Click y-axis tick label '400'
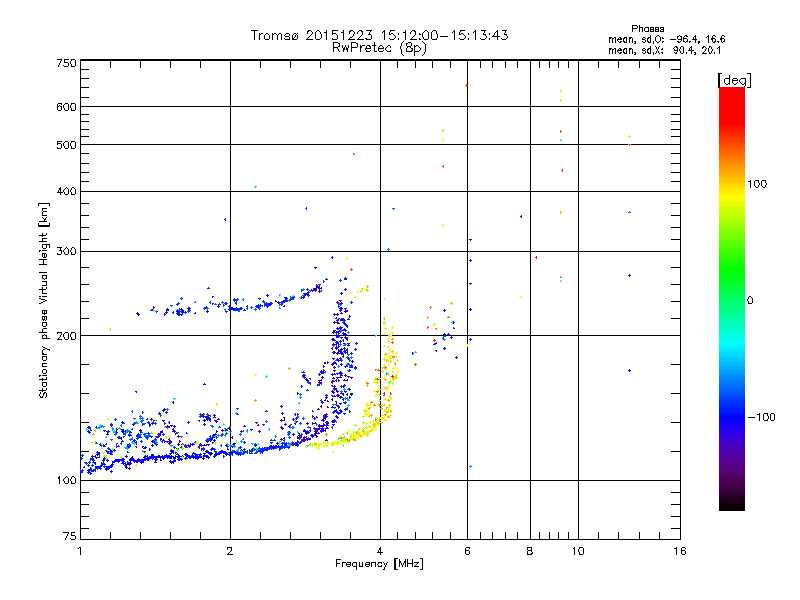 (66, 191)
